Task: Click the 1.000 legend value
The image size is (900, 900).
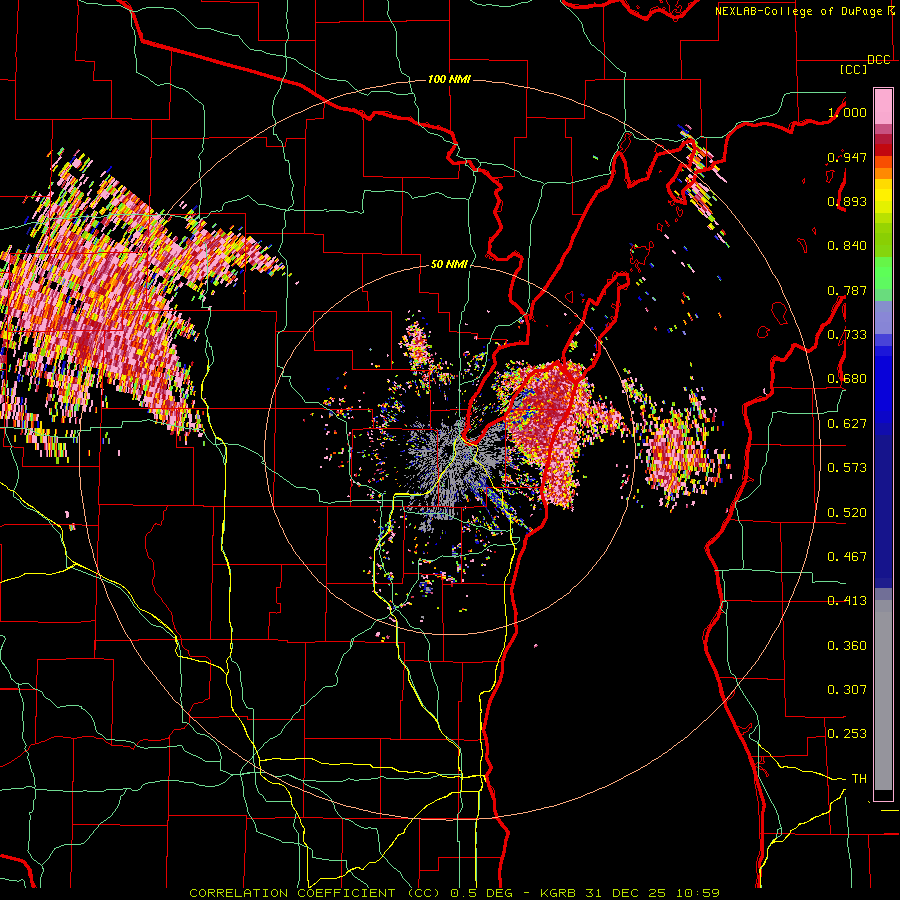Action: click(847, 112)
